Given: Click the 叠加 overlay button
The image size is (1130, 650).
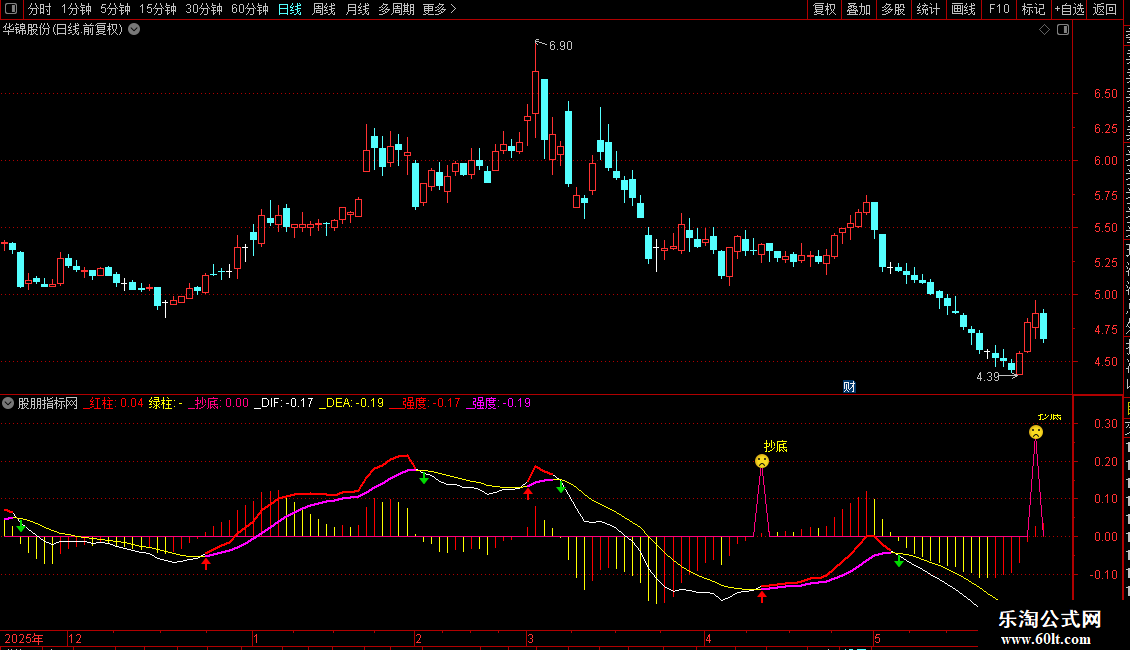Looking at the screenshot, I should click(x=858, y=9).
